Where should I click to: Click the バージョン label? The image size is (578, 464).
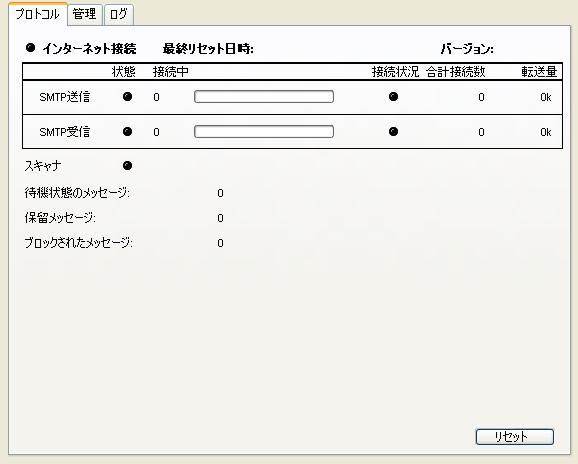coord(467,49)
